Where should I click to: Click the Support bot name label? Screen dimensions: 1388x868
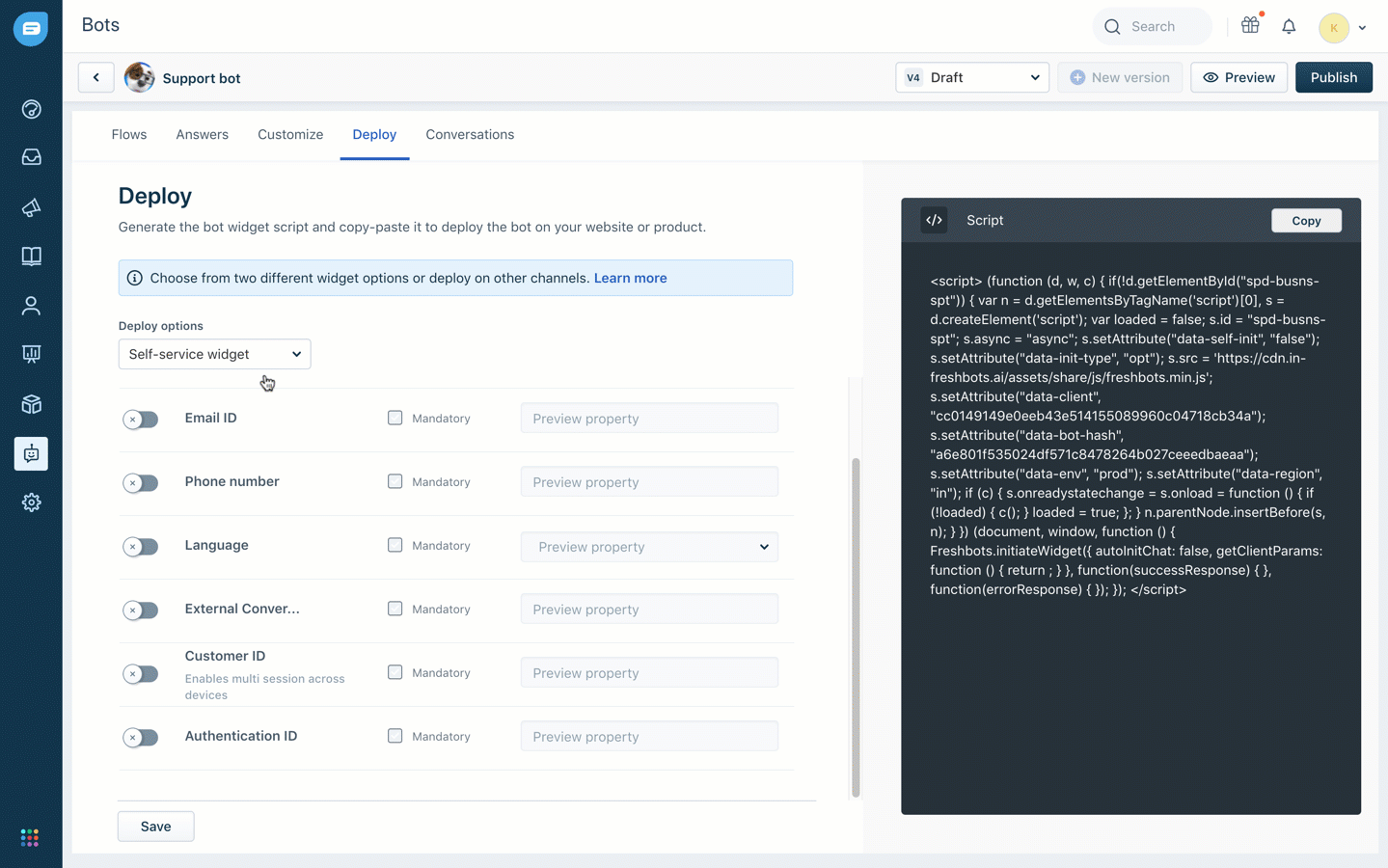click(202, 78)
